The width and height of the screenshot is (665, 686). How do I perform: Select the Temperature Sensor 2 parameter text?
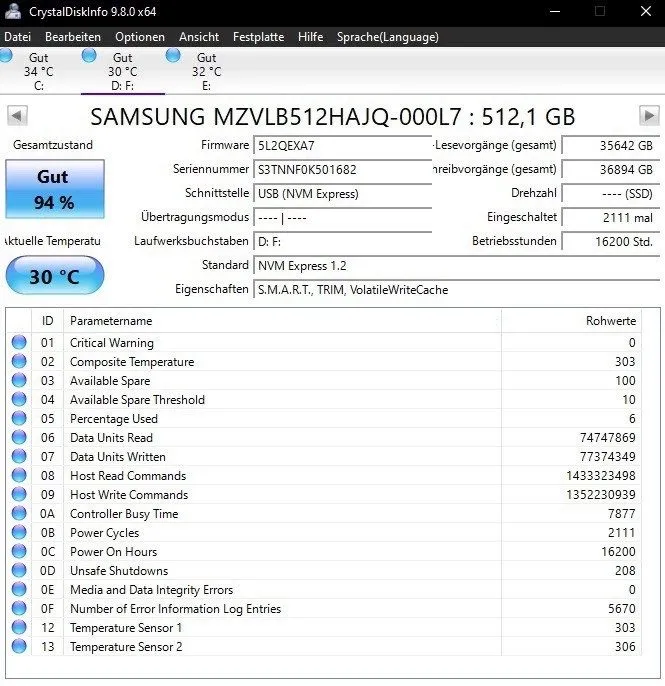pyautogui.click(x=126, y=647)
